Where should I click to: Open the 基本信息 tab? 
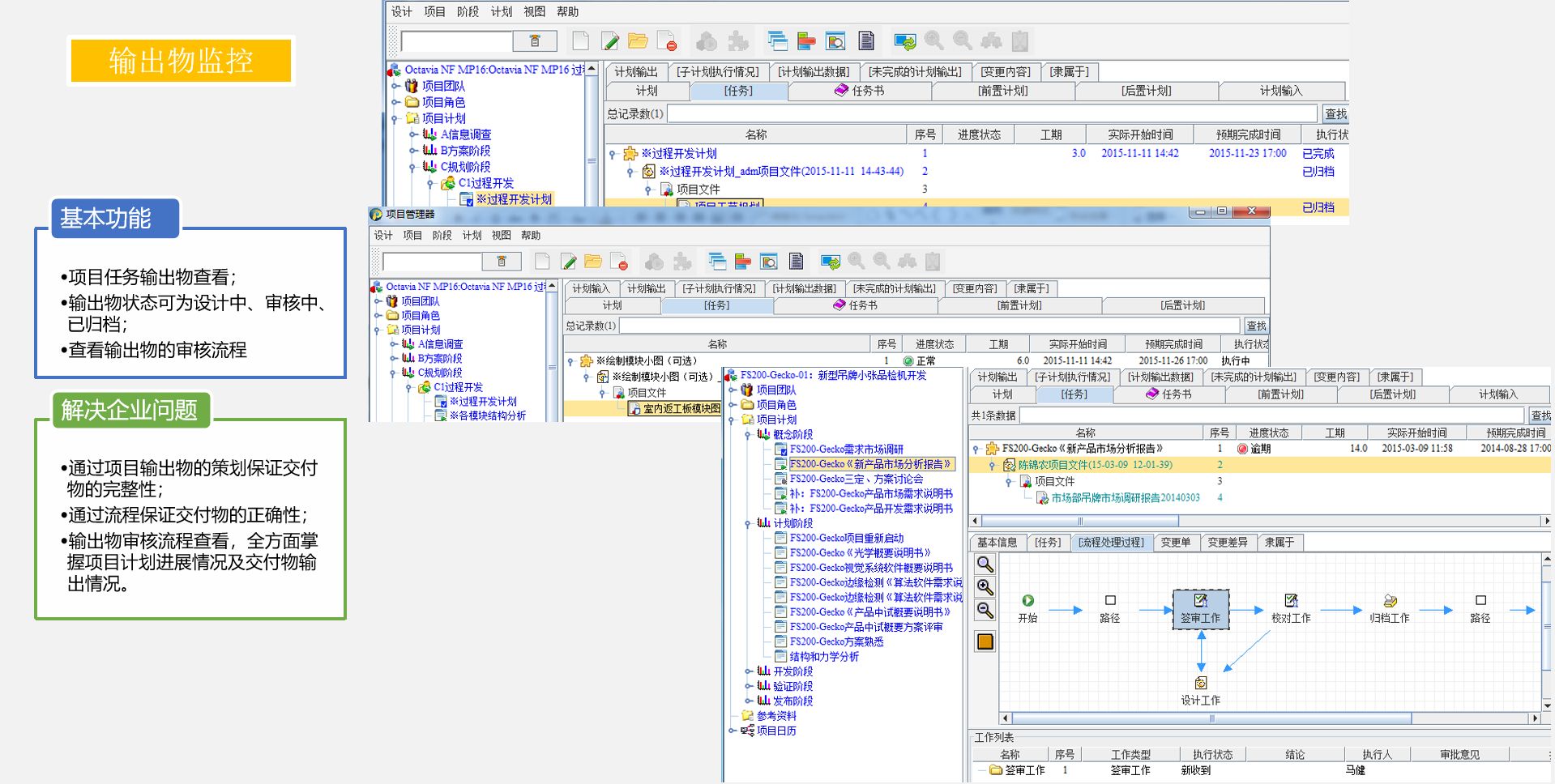(x=997, y=543)
